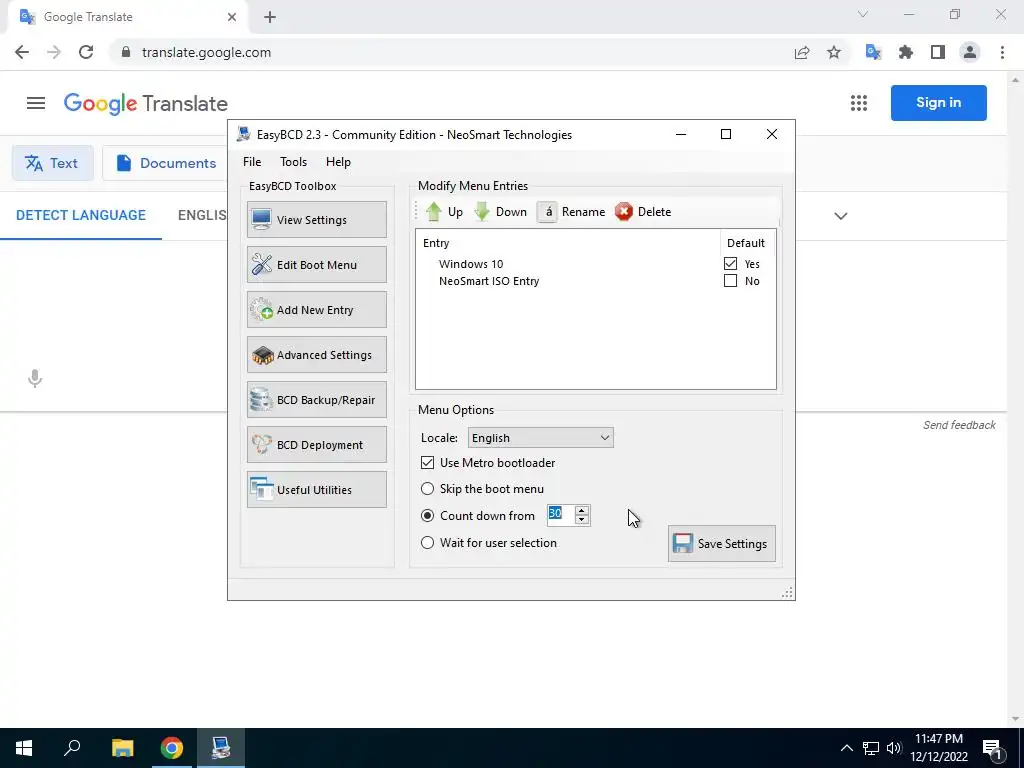
Task: Open Edit Boot Menu section
Action: click(317, 264)
